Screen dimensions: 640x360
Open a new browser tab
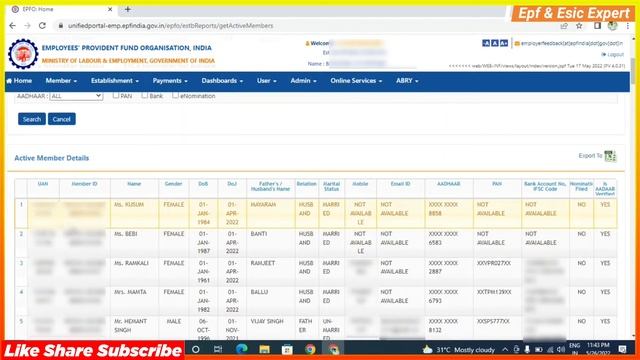[128, 9]
